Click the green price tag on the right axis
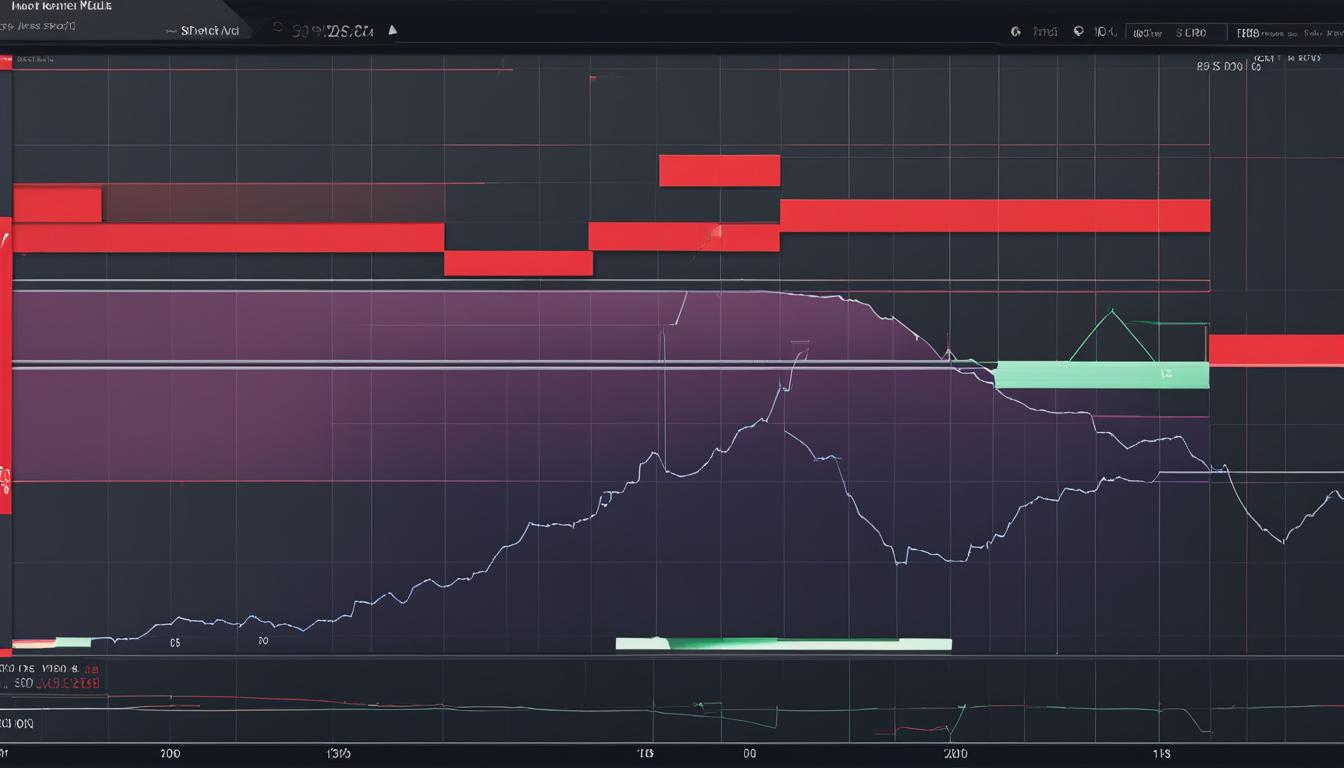 (x=1165, y=372)
